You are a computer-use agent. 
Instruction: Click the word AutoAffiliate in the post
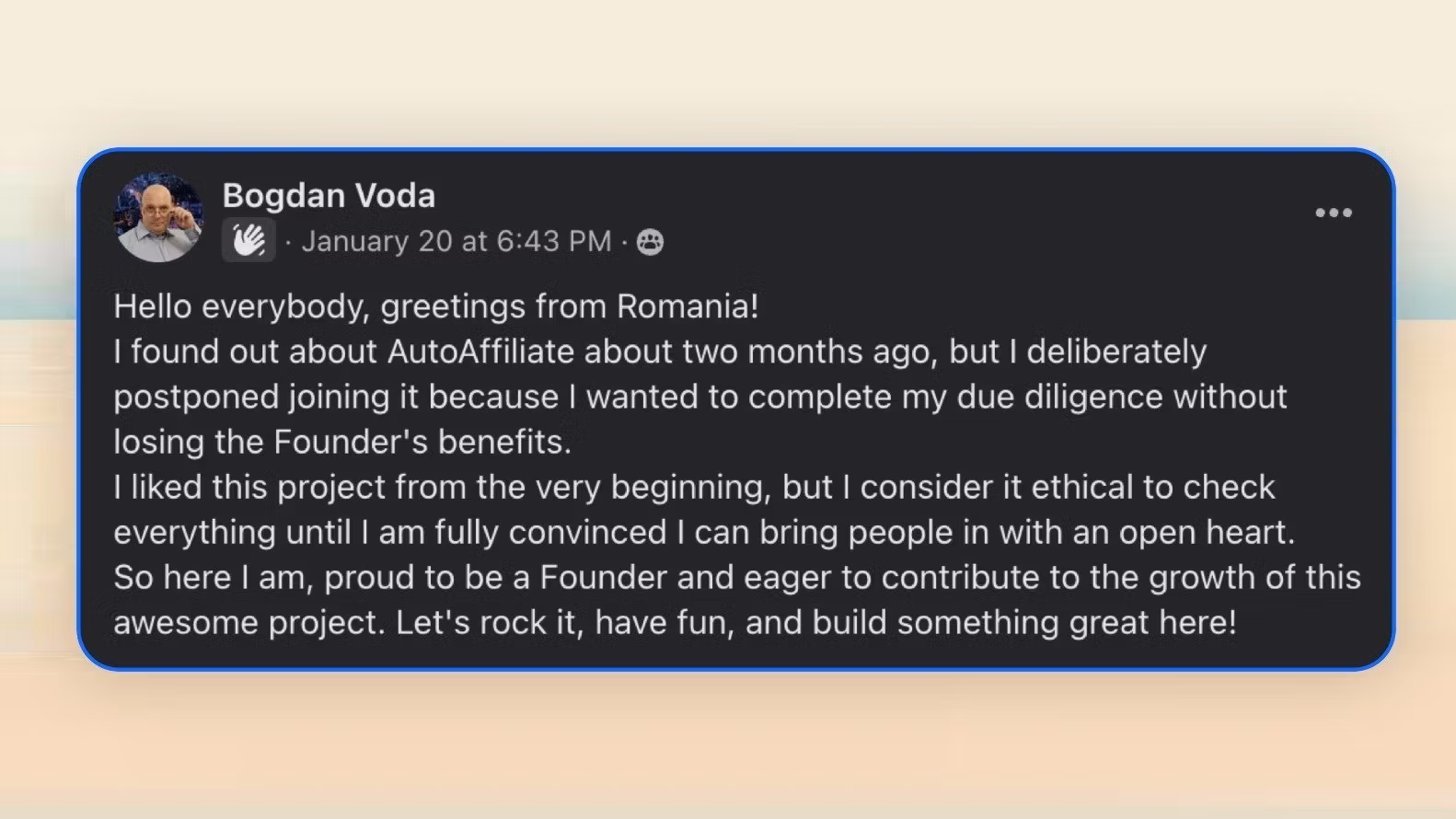click(x=480, y=352)
